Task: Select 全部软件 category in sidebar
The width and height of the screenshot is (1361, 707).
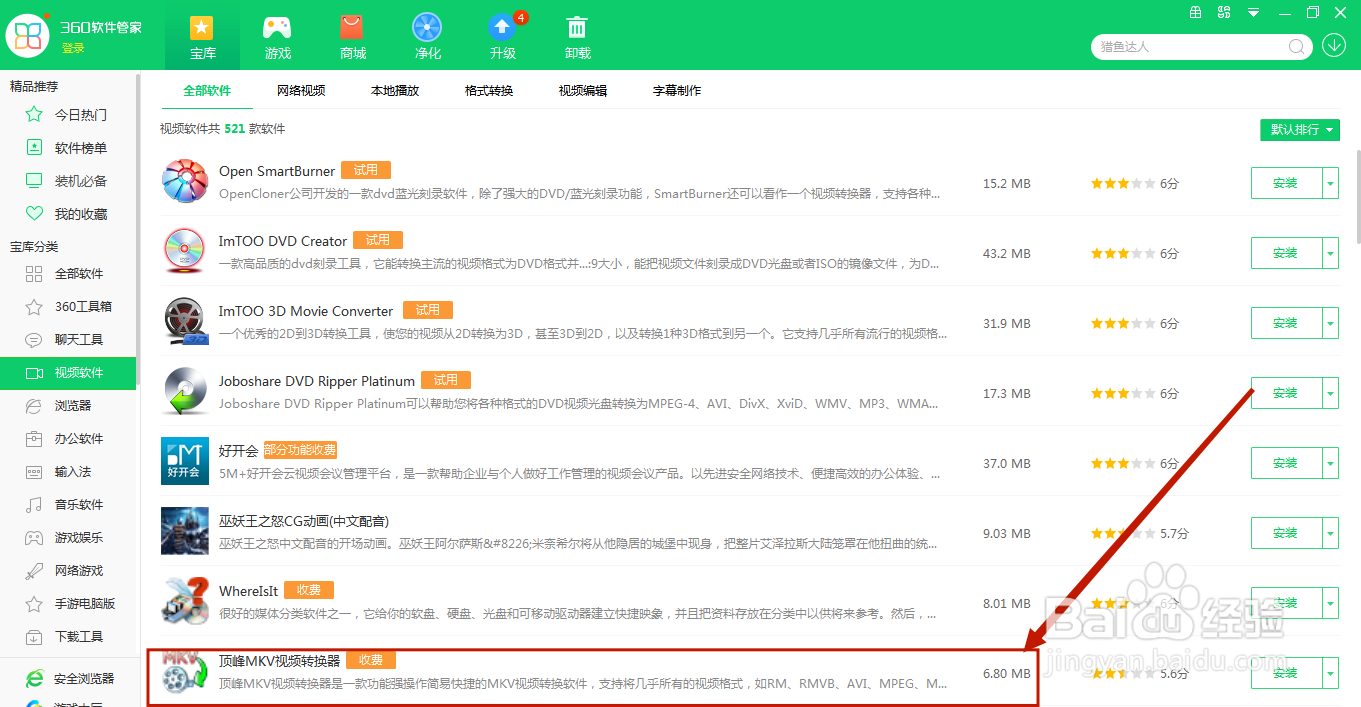Action: click(69, 274)
